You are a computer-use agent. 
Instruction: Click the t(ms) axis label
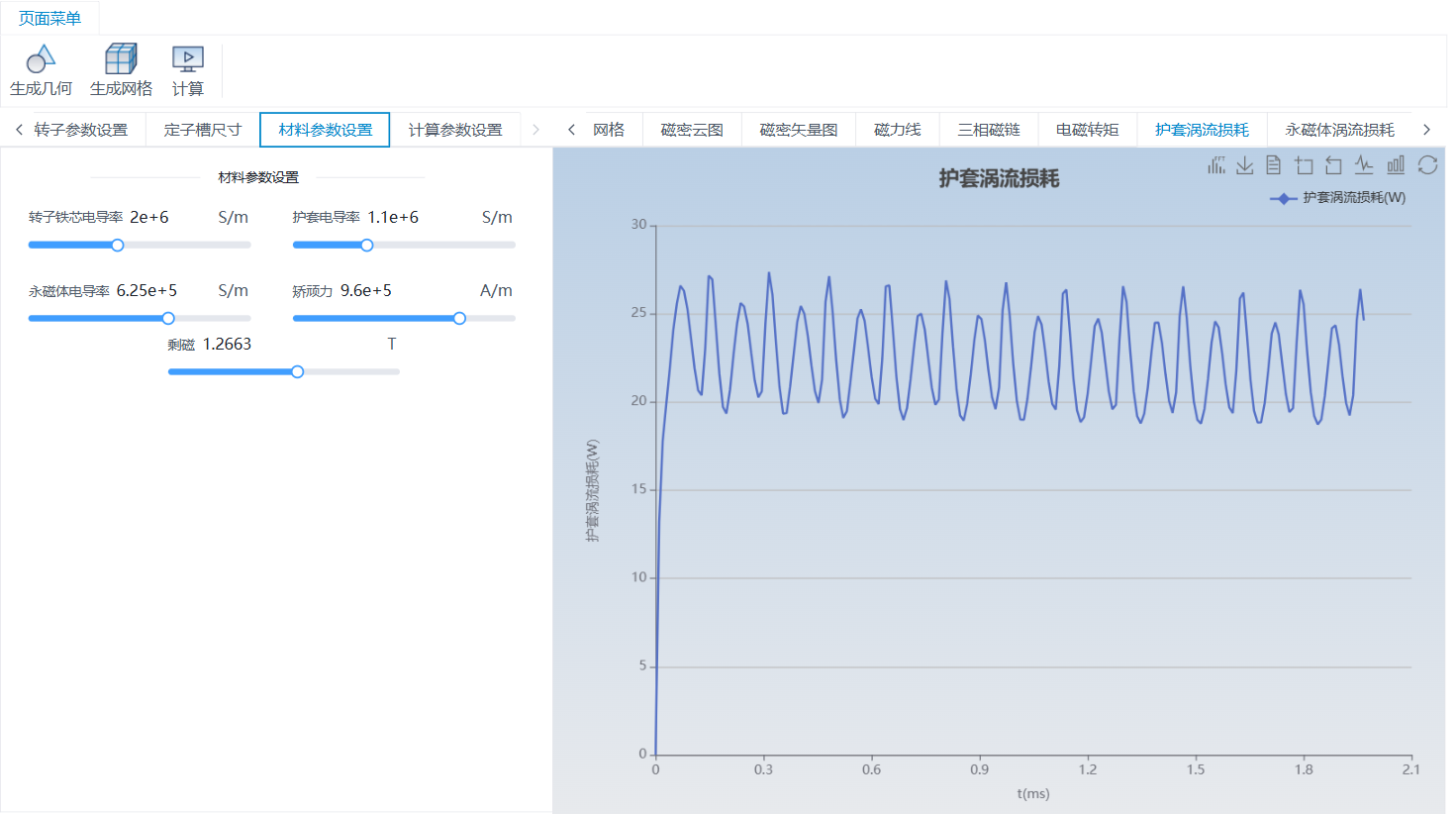1033,793
